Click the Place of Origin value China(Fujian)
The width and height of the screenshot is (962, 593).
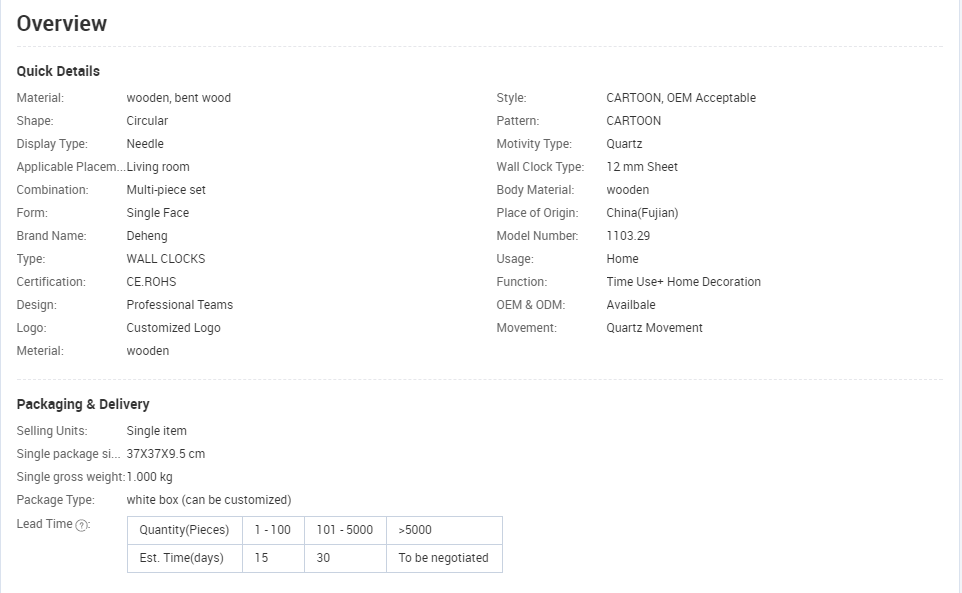pos(642,213)
